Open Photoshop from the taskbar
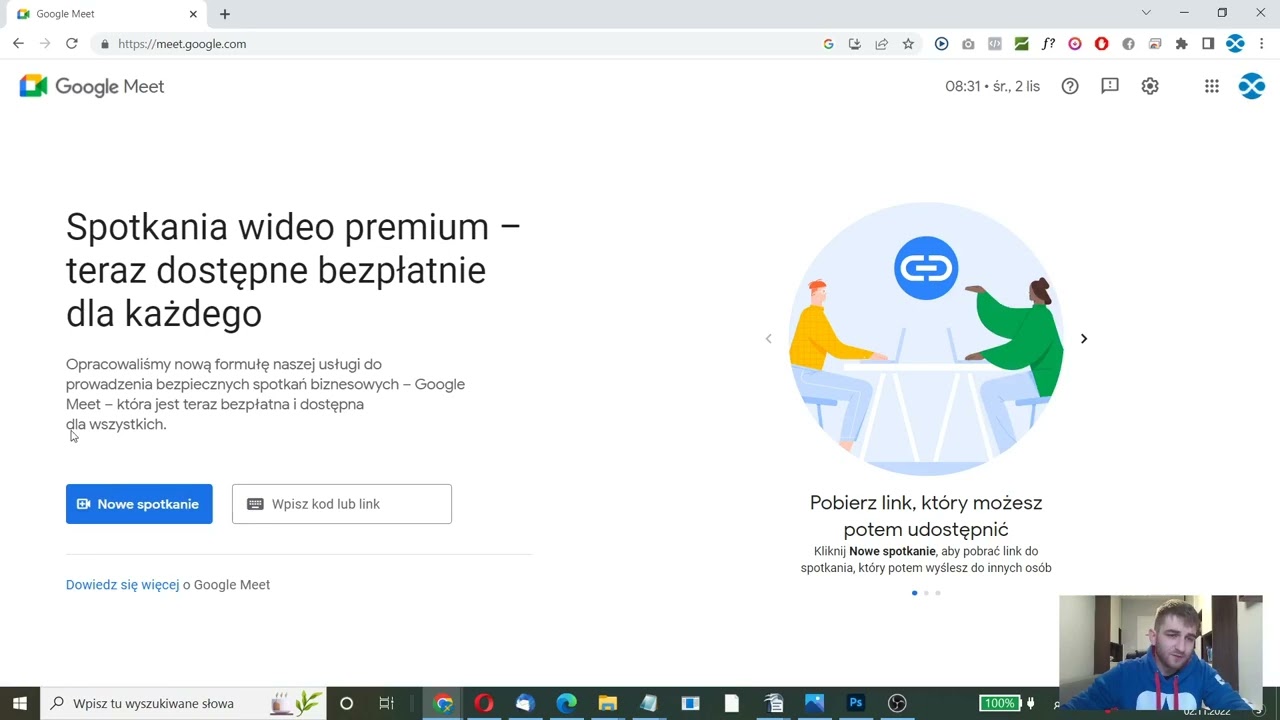The image size is (1280, 720). [856, 703]
